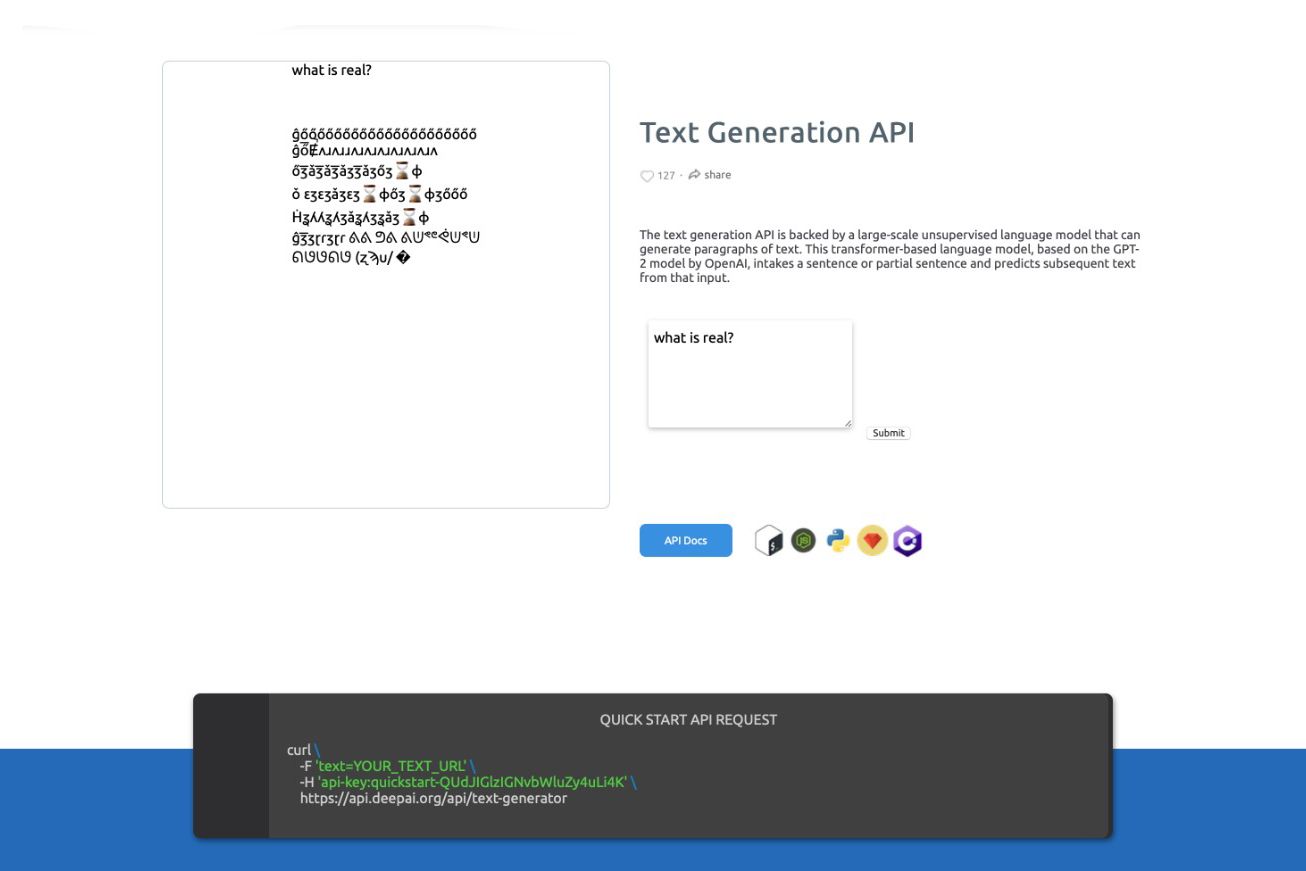Click the 127 likes count
This screenshot has height=871, width=1306.
(x=666, y=176)
